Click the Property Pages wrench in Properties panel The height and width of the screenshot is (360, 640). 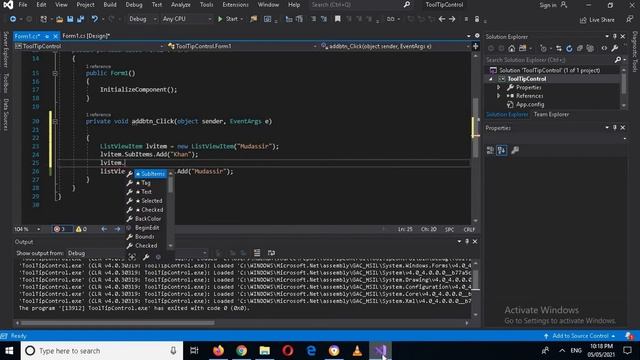coord(515,151)
